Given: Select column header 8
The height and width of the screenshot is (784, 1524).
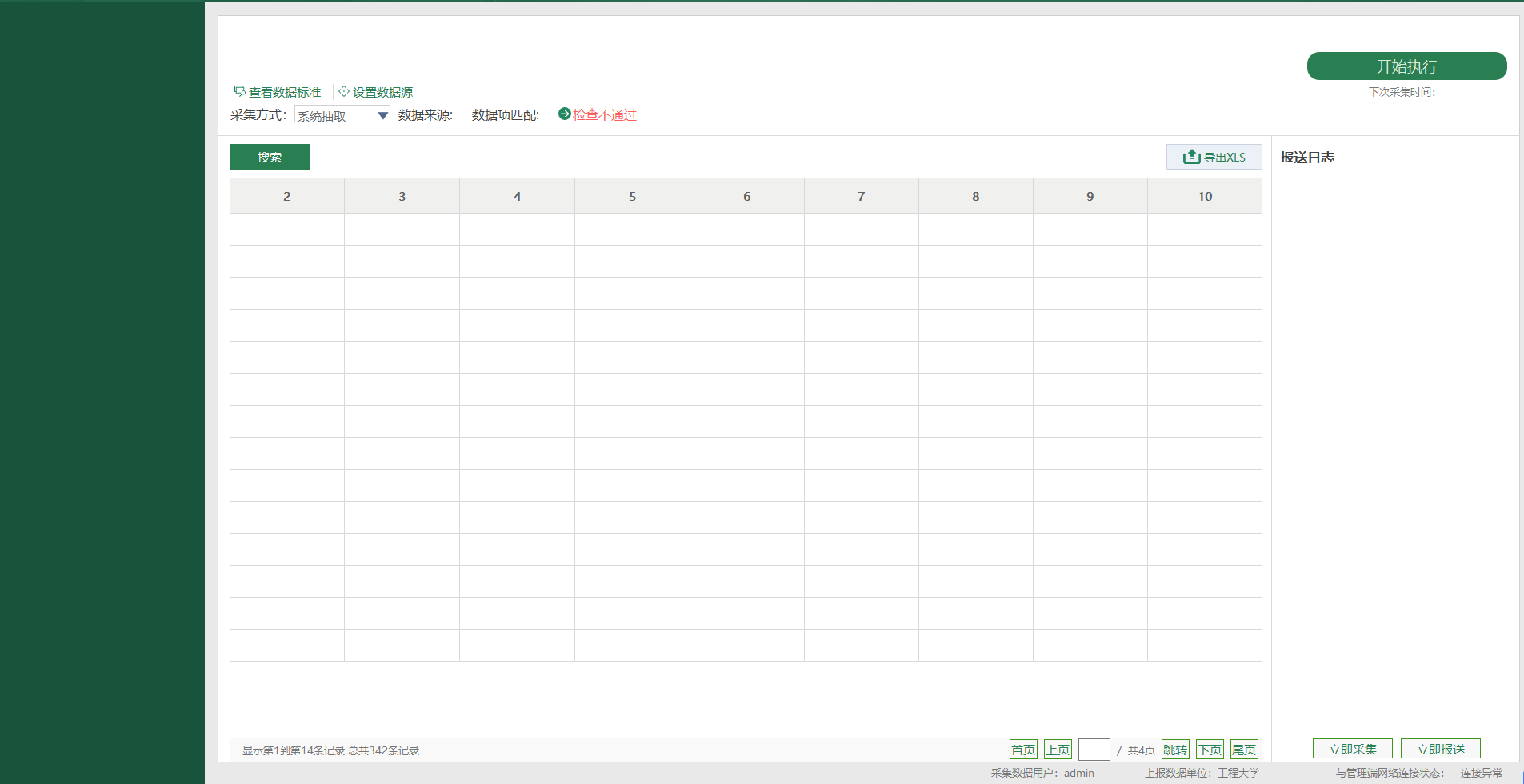Looking at the screenshot, I should point(976,196).
